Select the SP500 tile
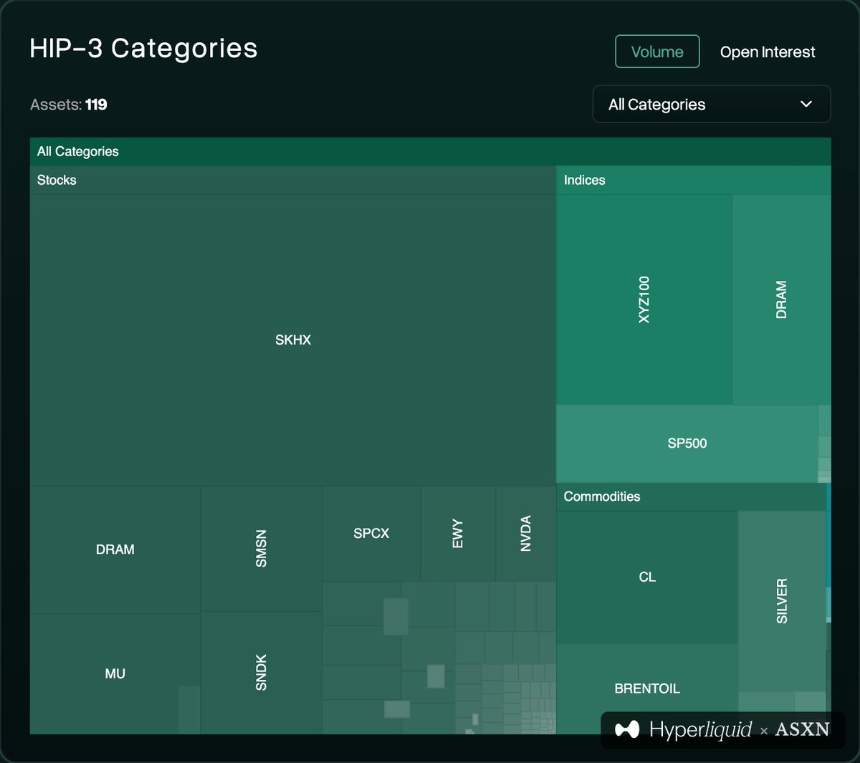860x763 pixels. pos(687,444)
